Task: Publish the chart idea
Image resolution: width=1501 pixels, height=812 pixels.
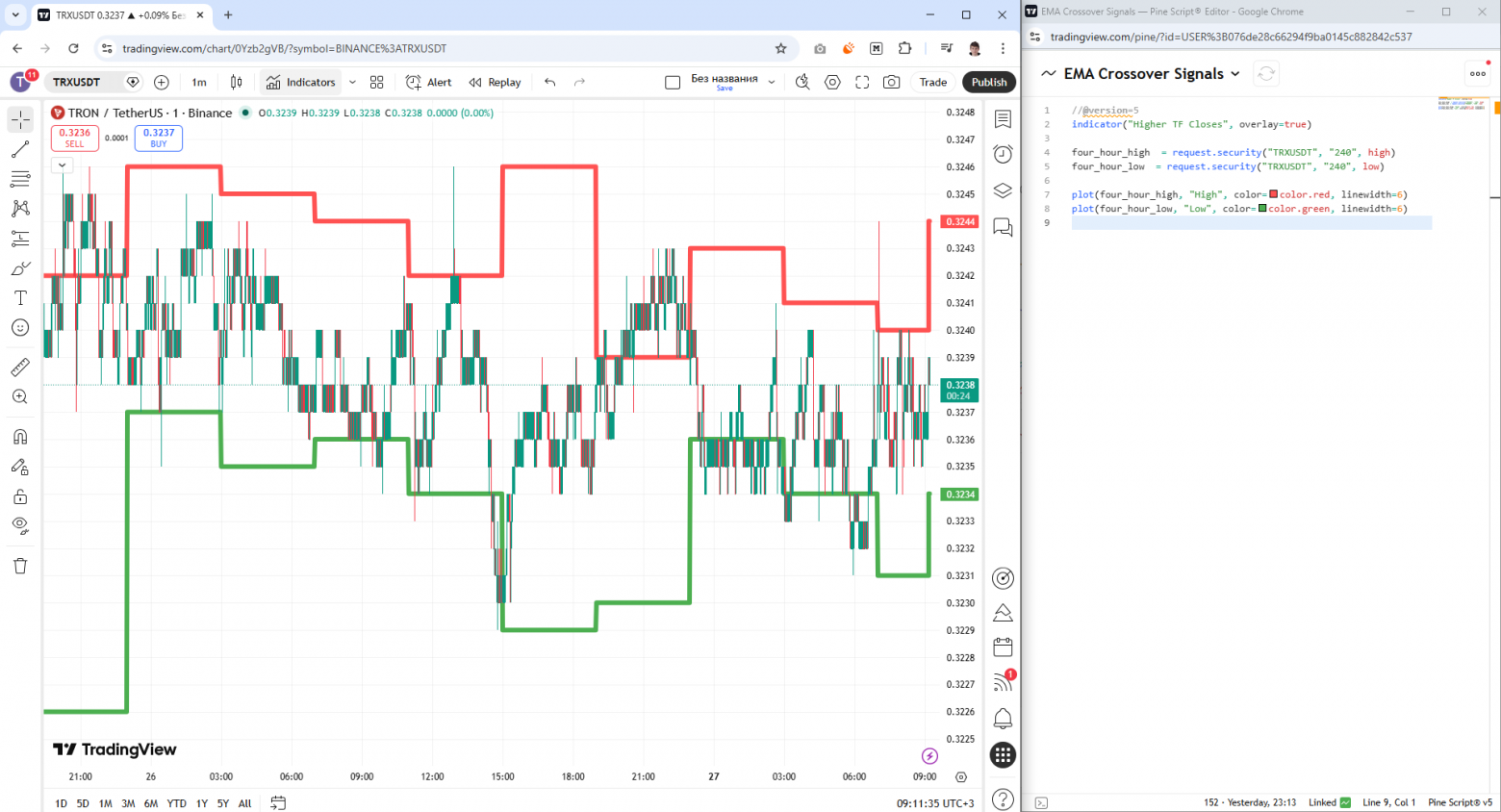Action: point(989,83)
